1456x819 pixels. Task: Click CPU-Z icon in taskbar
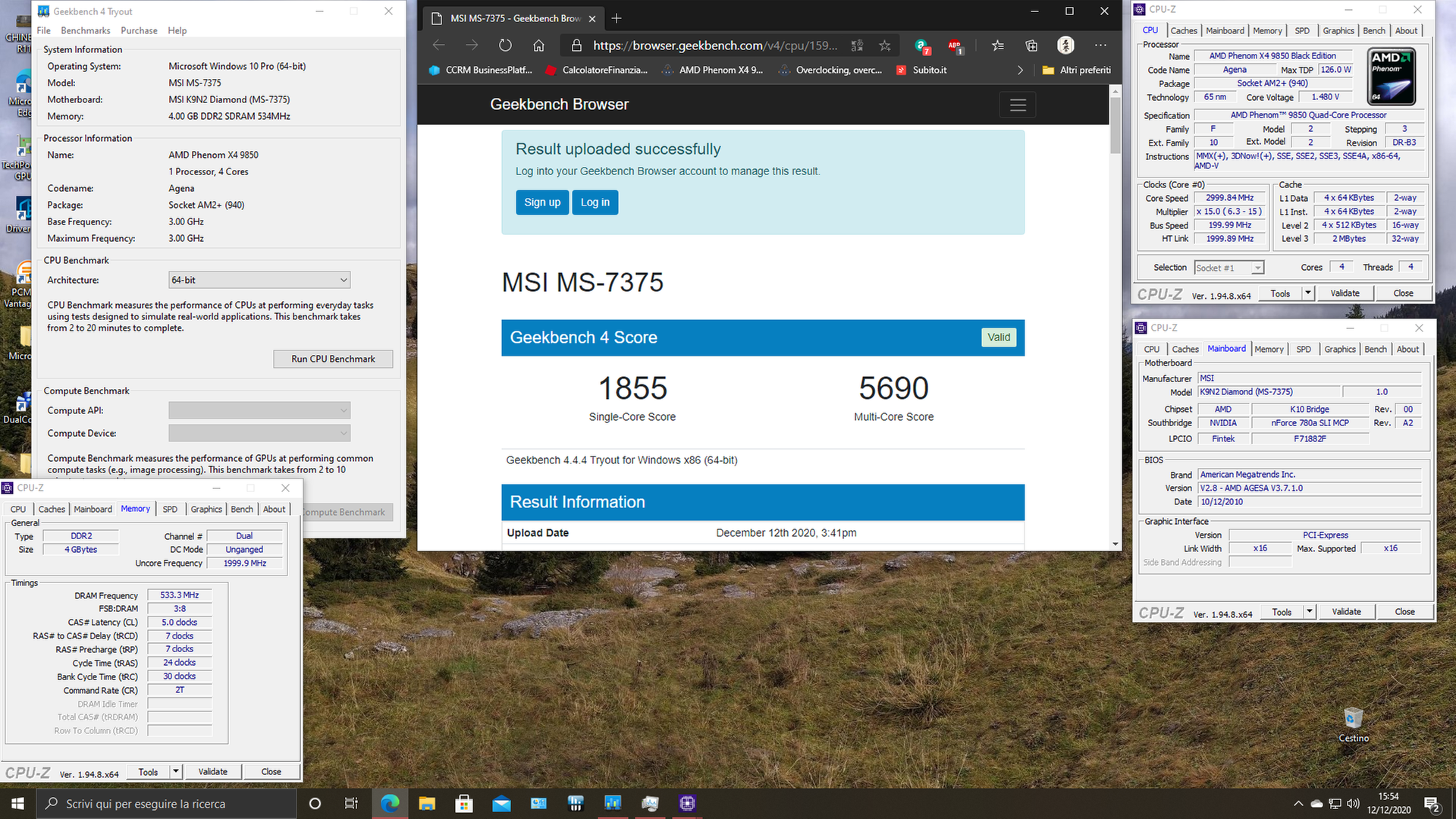point(687,803)
